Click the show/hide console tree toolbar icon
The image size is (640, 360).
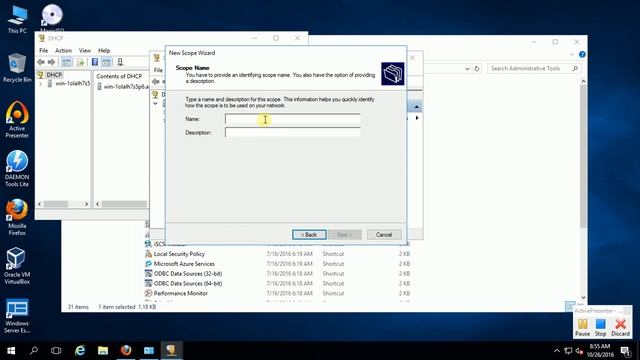point(67,62)
